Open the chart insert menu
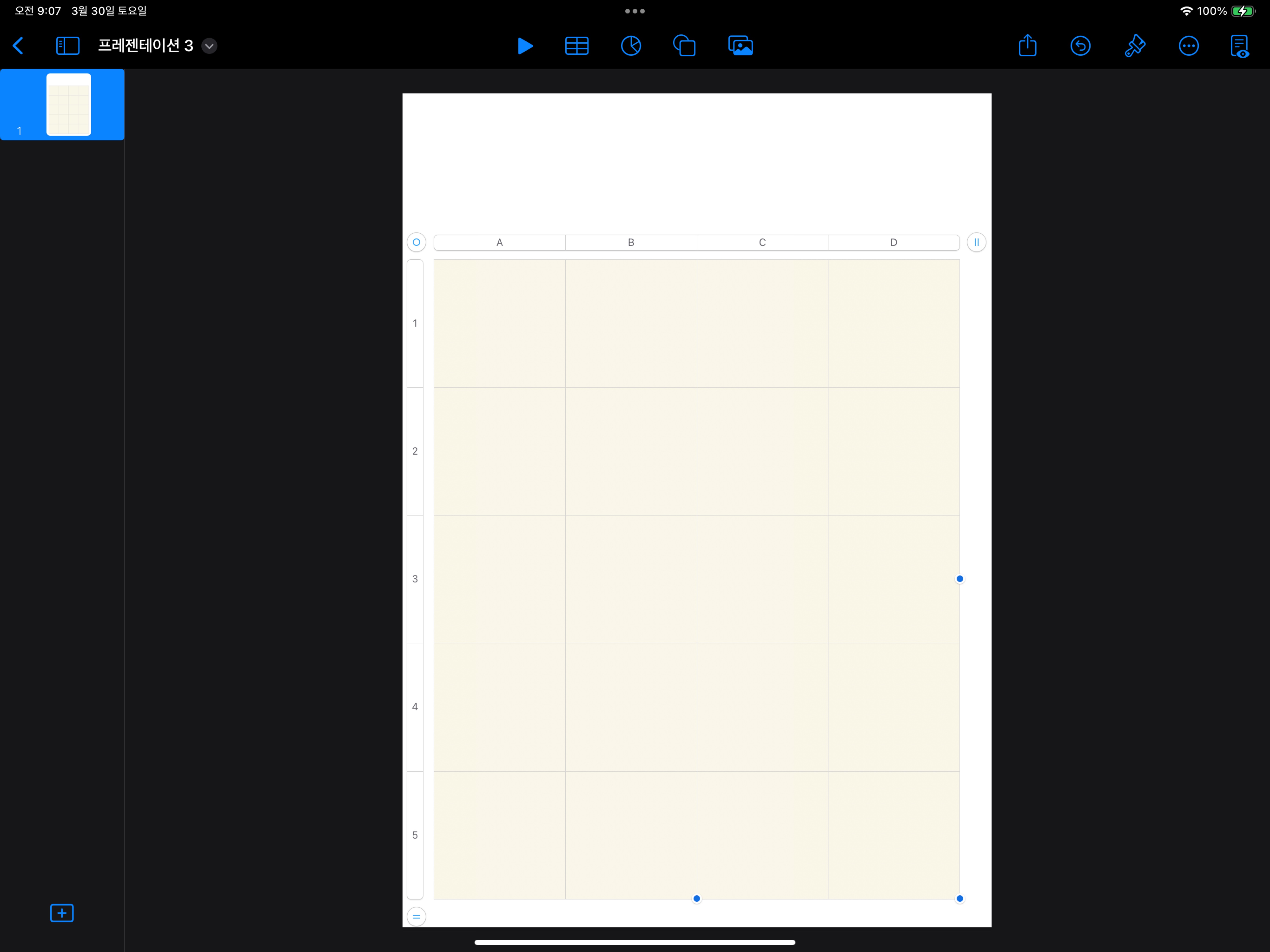This screenshot has height=952, width=1270. tap(630, 46)
